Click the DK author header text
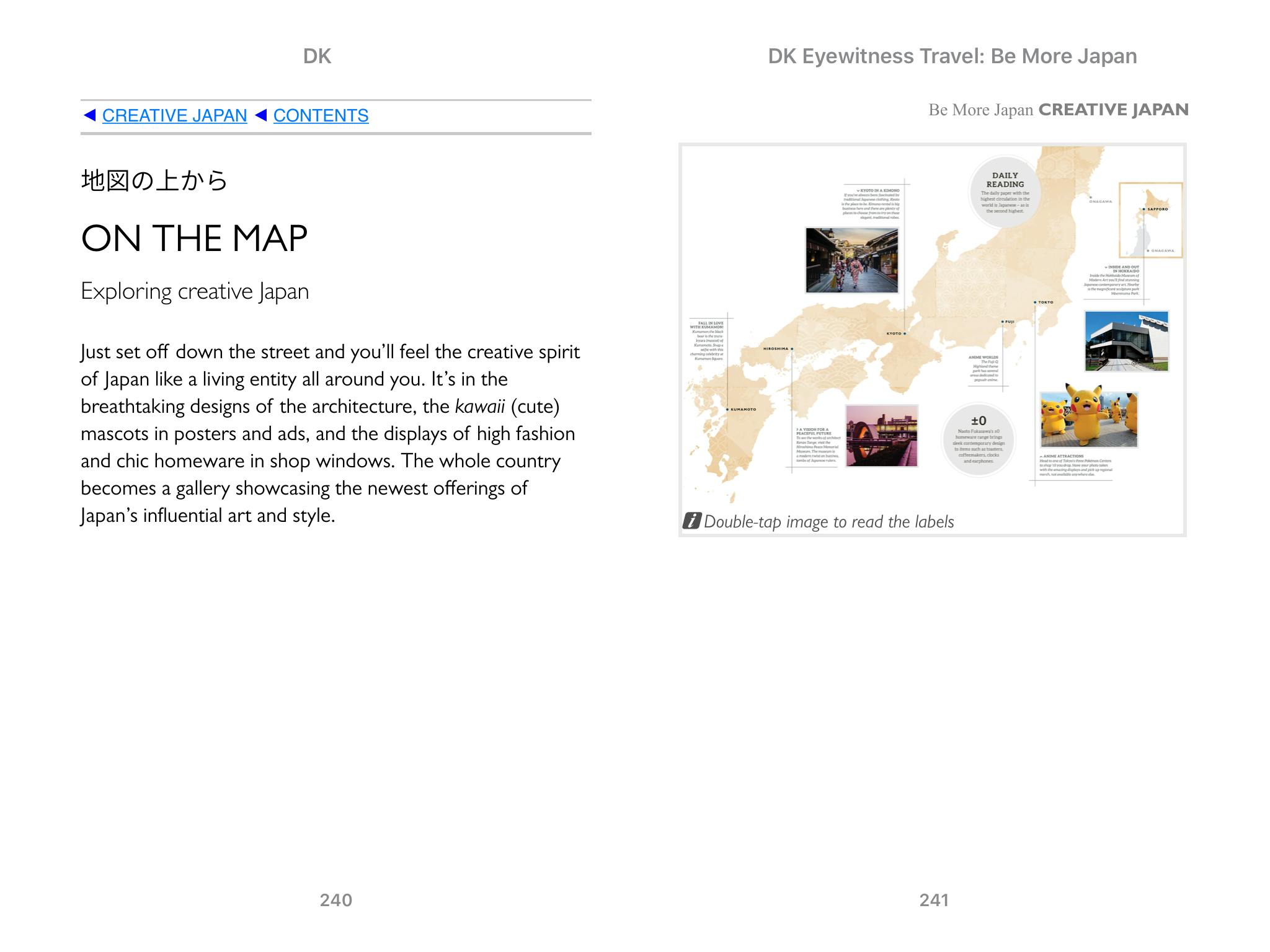Image resolution: width=1270 pixels, height=952 pixels. tap(317, 56)
